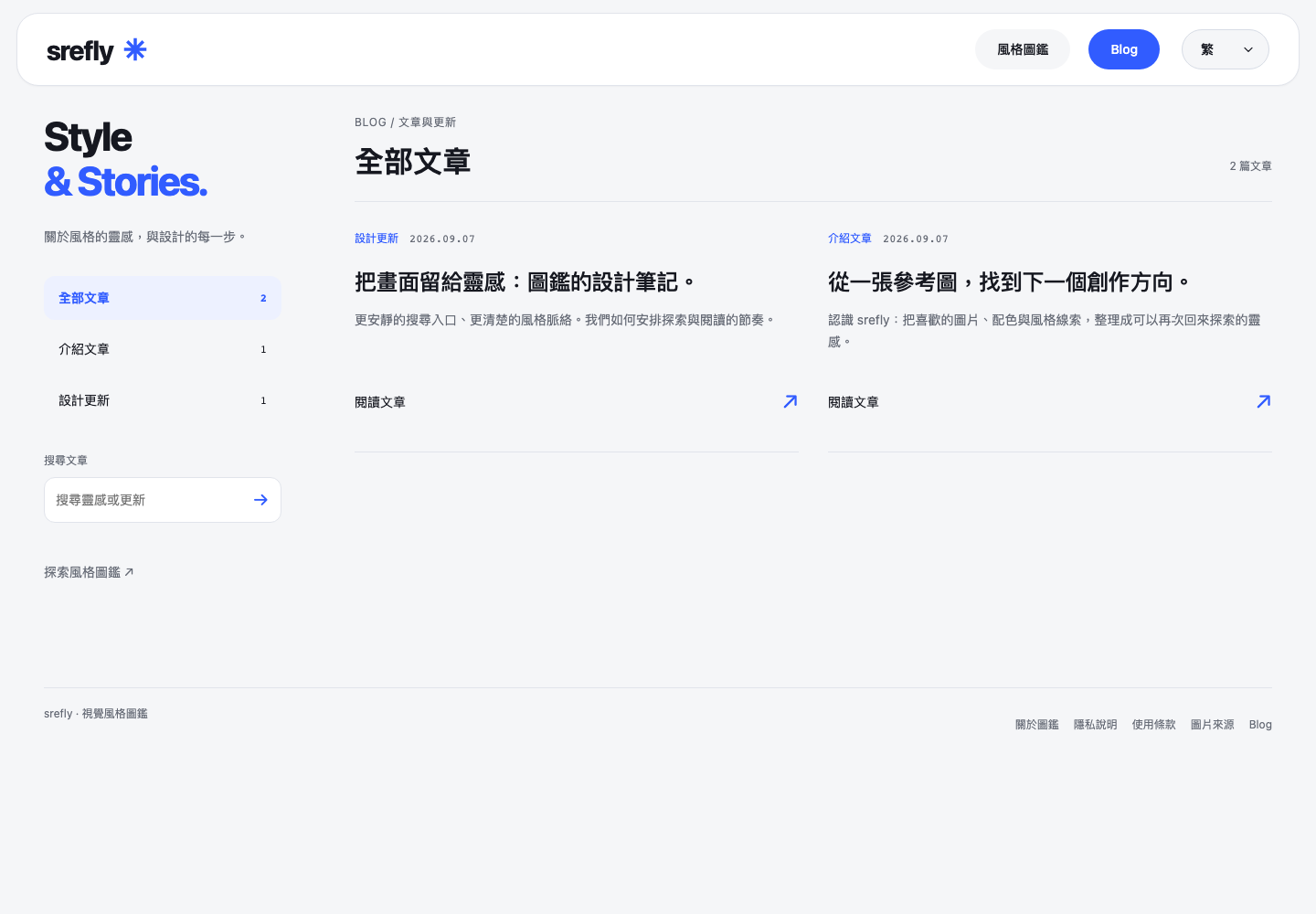Open article 把畫面留給靈感：圖鑑的設計筆記
Viewport: 1316px width, 914px height.
pyautogui.click(x=525, y=282)
